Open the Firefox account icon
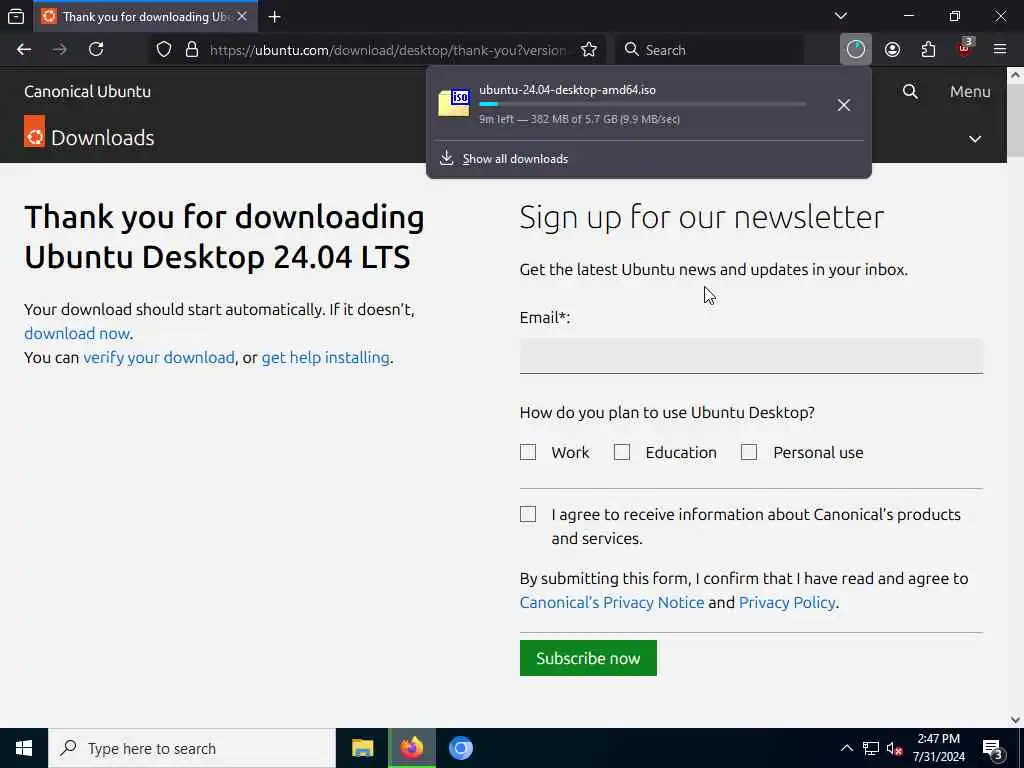 892,50
